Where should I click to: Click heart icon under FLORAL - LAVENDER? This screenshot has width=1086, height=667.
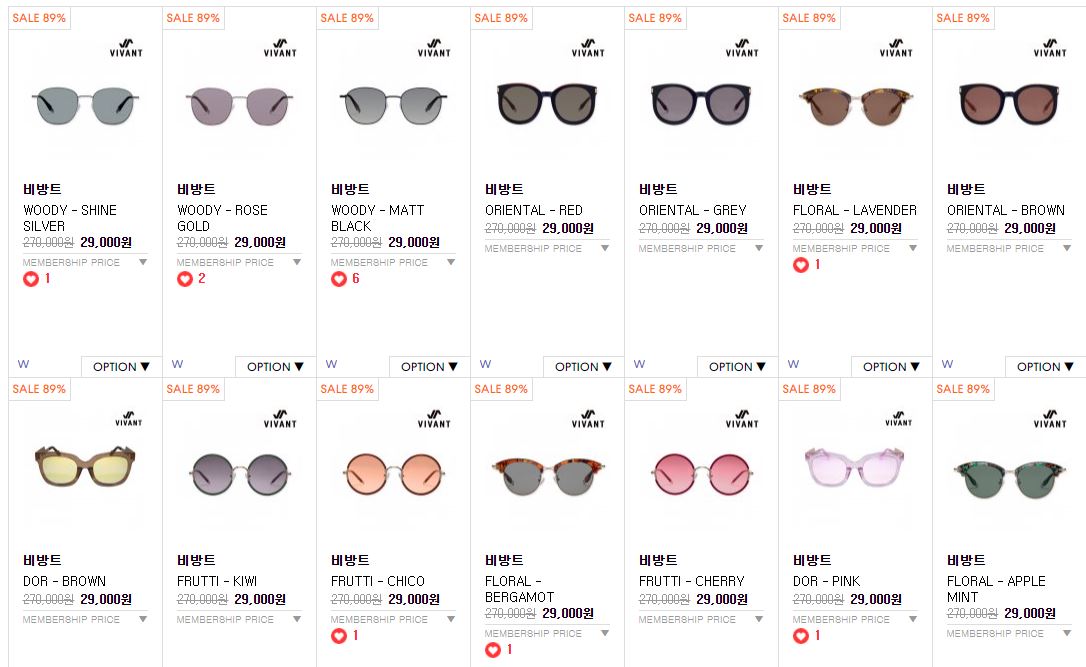click(x=801, y=265)
